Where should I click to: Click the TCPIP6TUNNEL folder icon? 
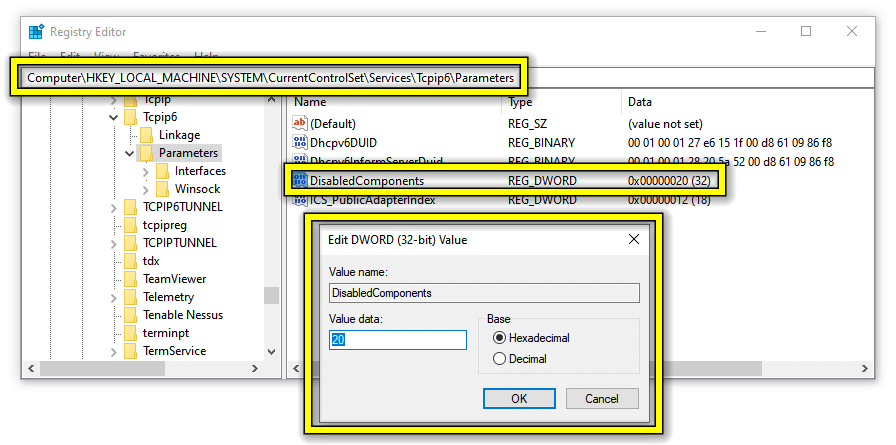[x=131, y=207]
